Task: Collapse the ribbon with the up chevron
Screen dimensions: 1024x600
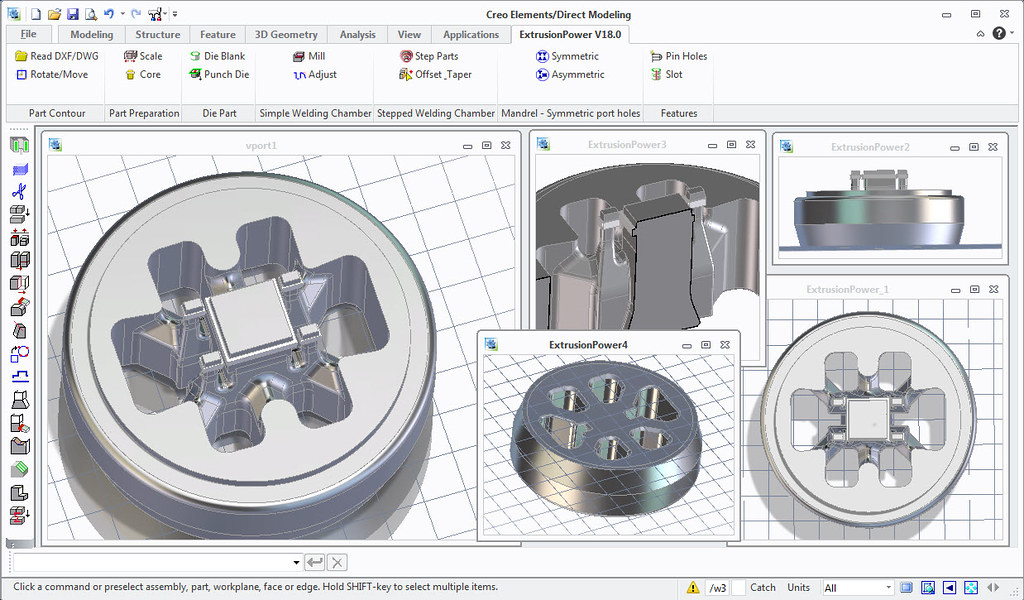Action: [980, 34]
